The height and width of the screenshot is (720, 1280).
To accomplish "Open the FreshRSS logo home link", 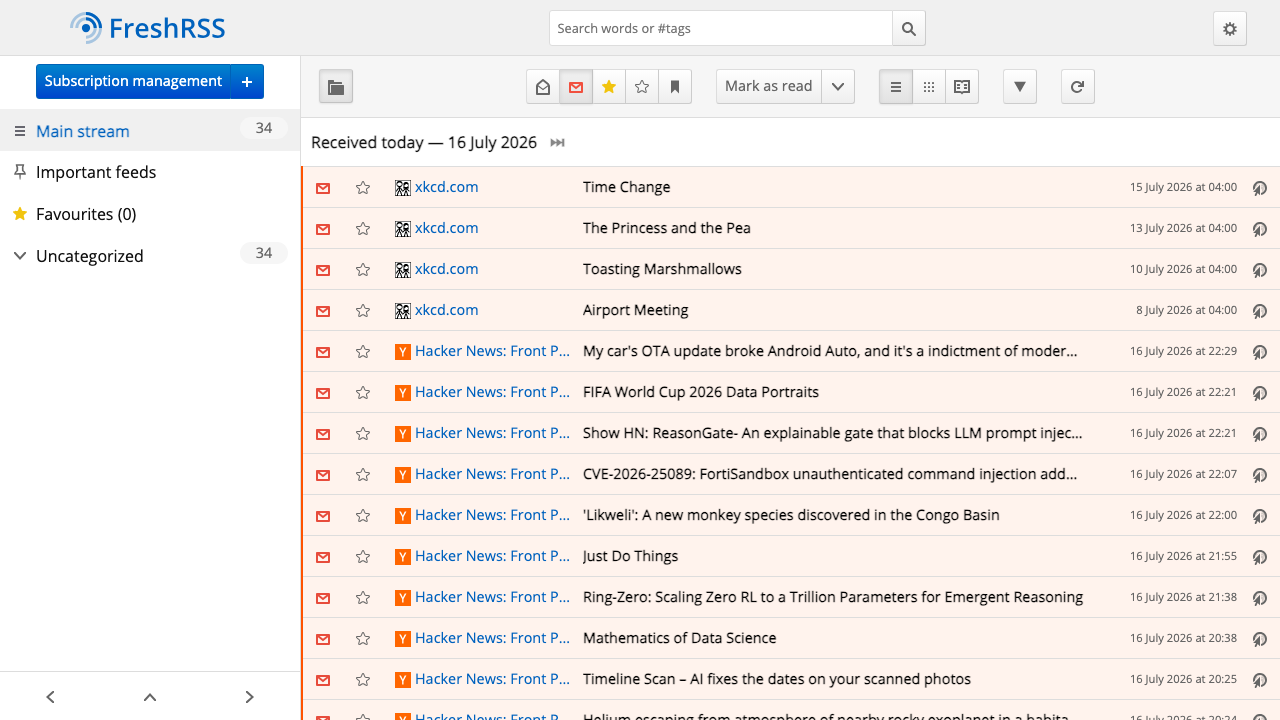I will 148,28.
